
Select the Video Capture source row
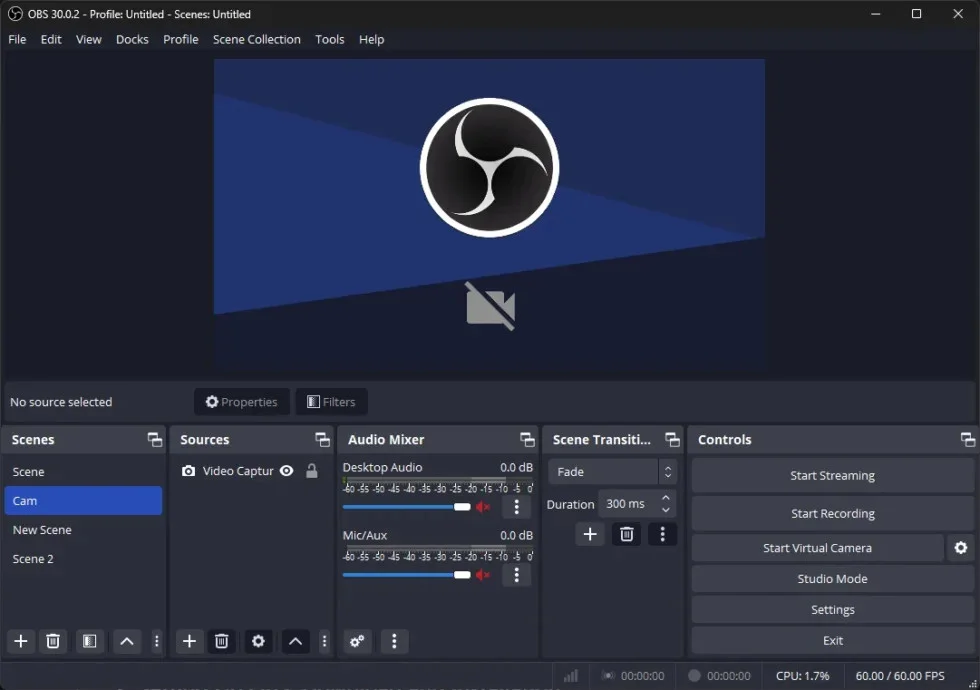coord(251,471)
